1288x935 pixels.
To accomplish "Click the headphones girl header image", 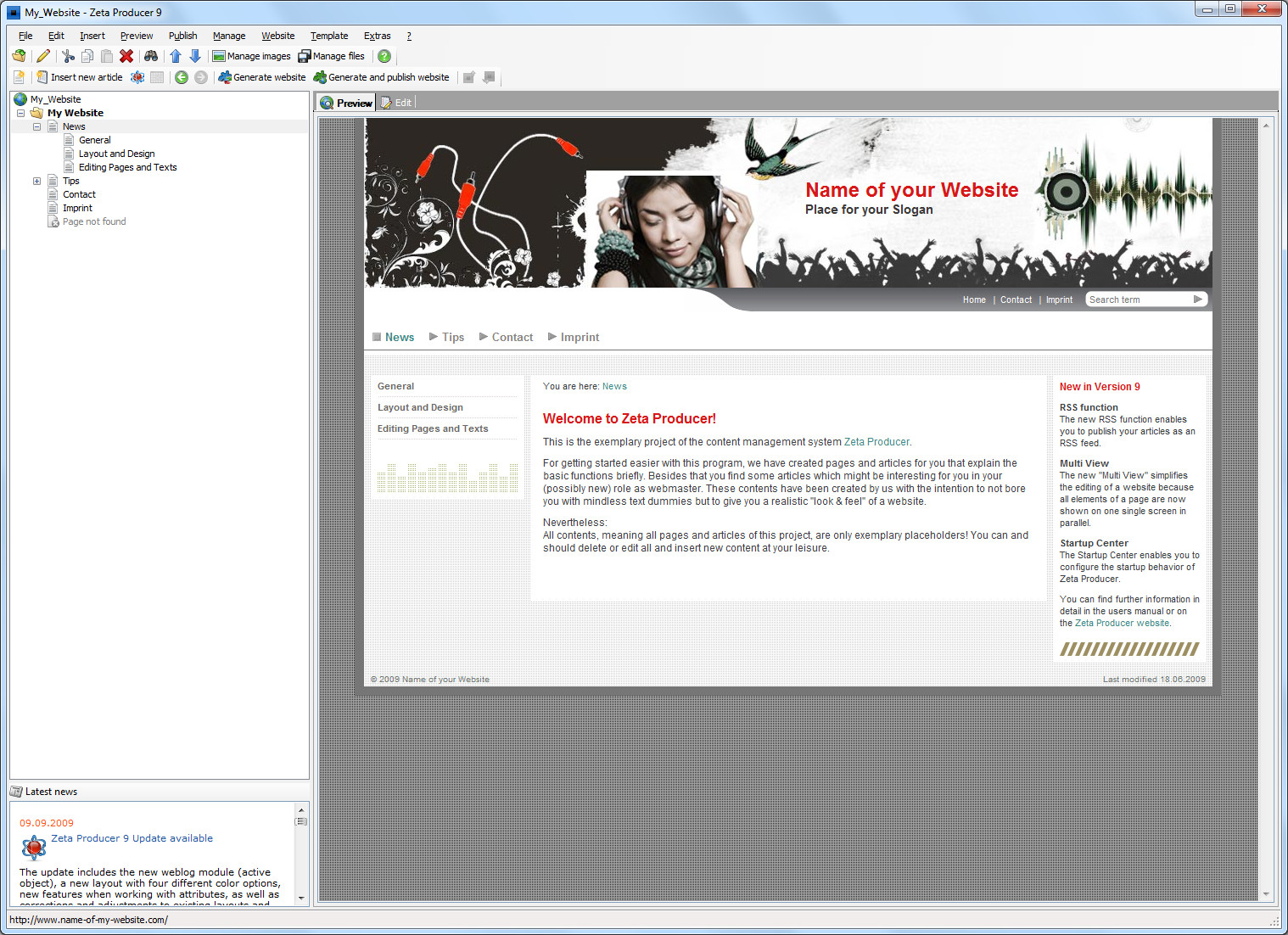I will coord(670,231).
